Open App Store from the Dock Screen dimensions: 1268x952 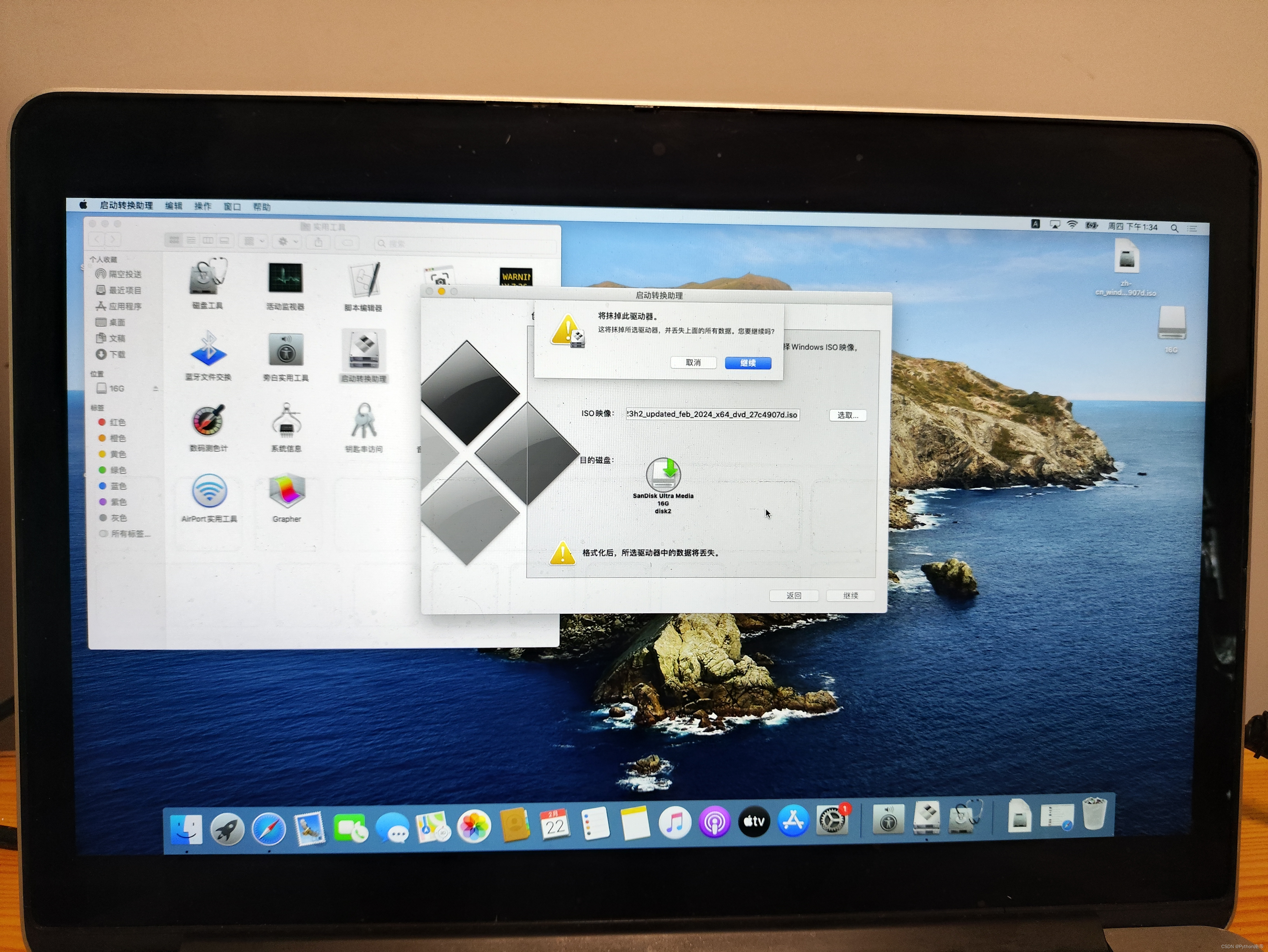(x=793, y=821)
